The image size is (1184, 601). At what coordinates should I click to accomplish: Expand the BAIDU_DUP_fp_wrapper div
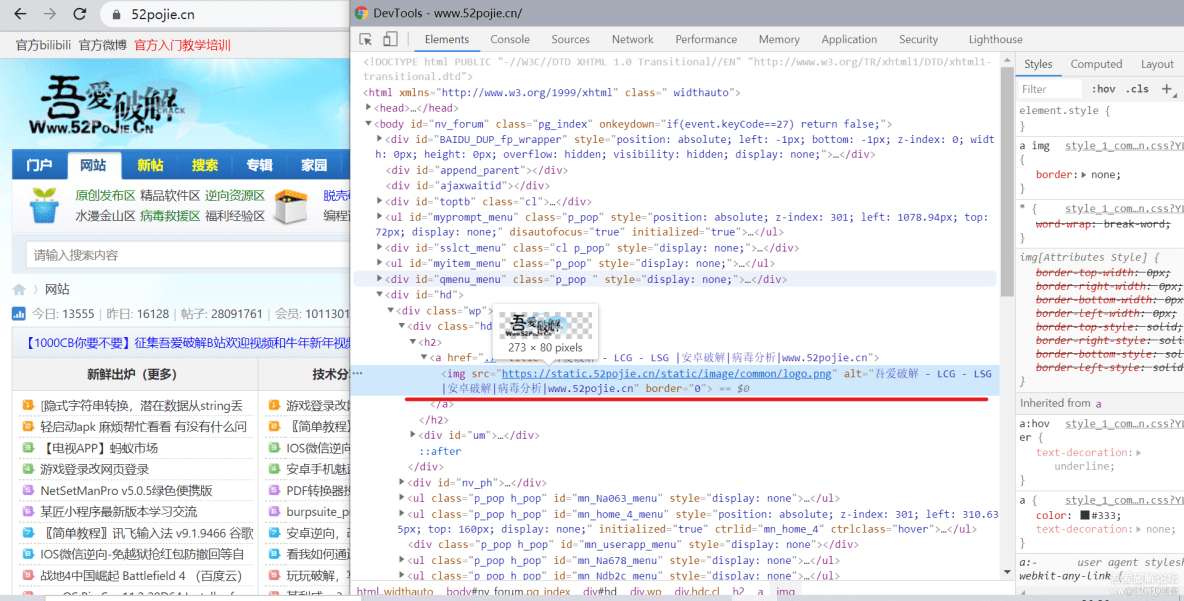[x=380, y=140]
